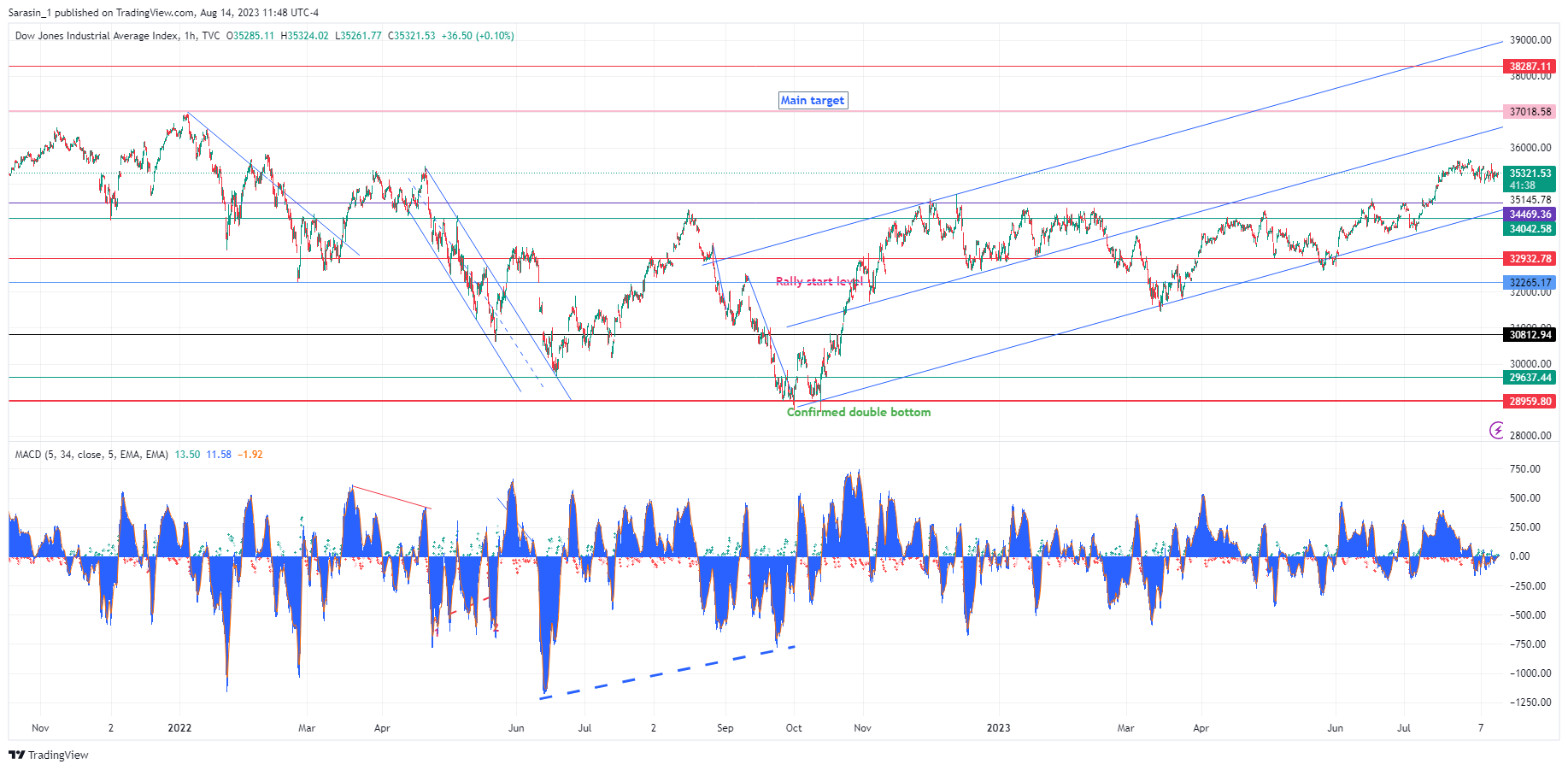The image size is (1568, 770).
Task: Click the open value O35285.11 in legend
Action: click(250, 36)
